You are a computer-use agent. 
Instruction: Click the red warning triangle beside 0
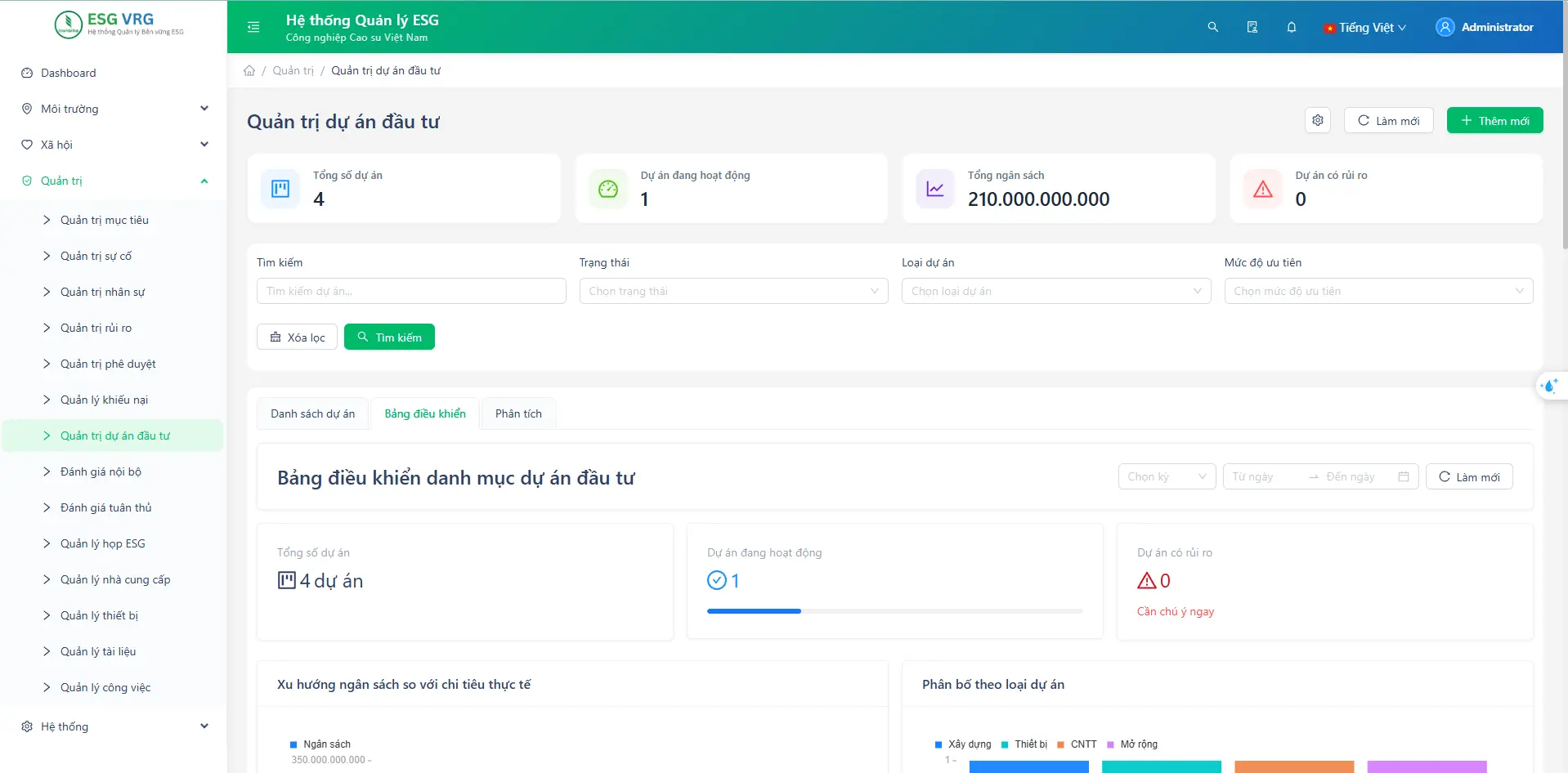(1146, 580)
